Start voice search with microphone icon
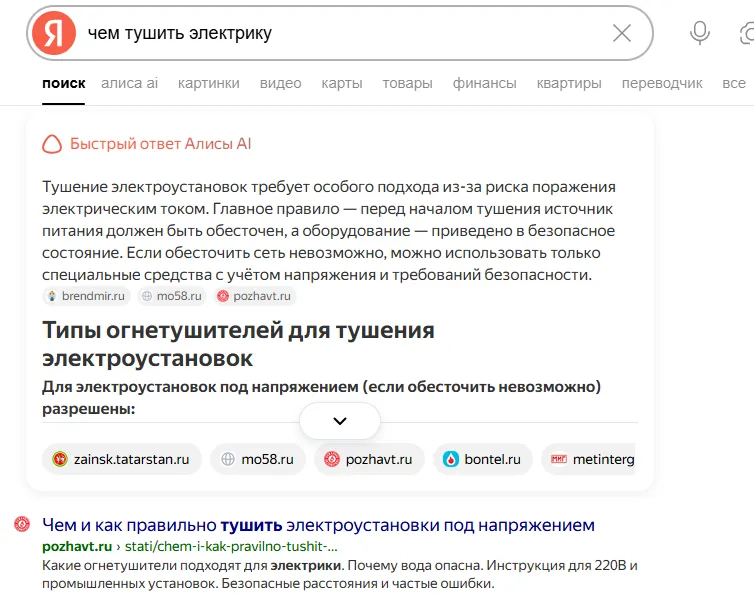 click(x=700, y=33)
